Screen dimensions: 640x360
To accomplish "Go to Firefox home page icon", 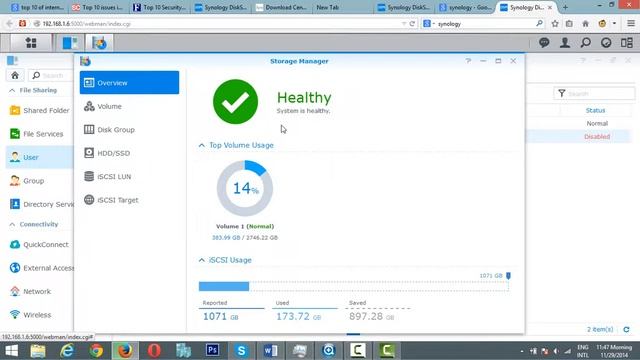I will (585, 24).
